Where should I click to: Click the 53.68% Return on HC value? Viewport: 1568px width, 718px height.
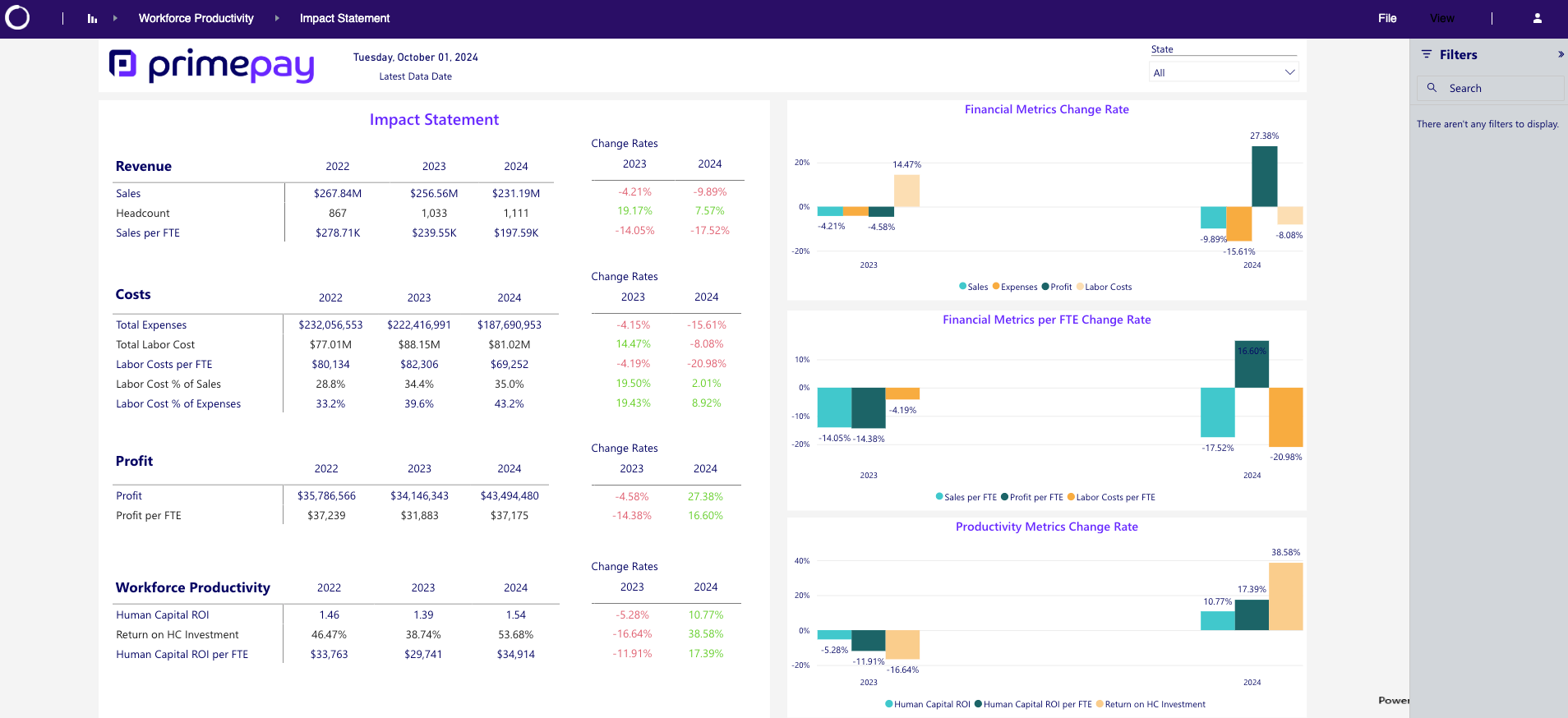click(516, 634)
